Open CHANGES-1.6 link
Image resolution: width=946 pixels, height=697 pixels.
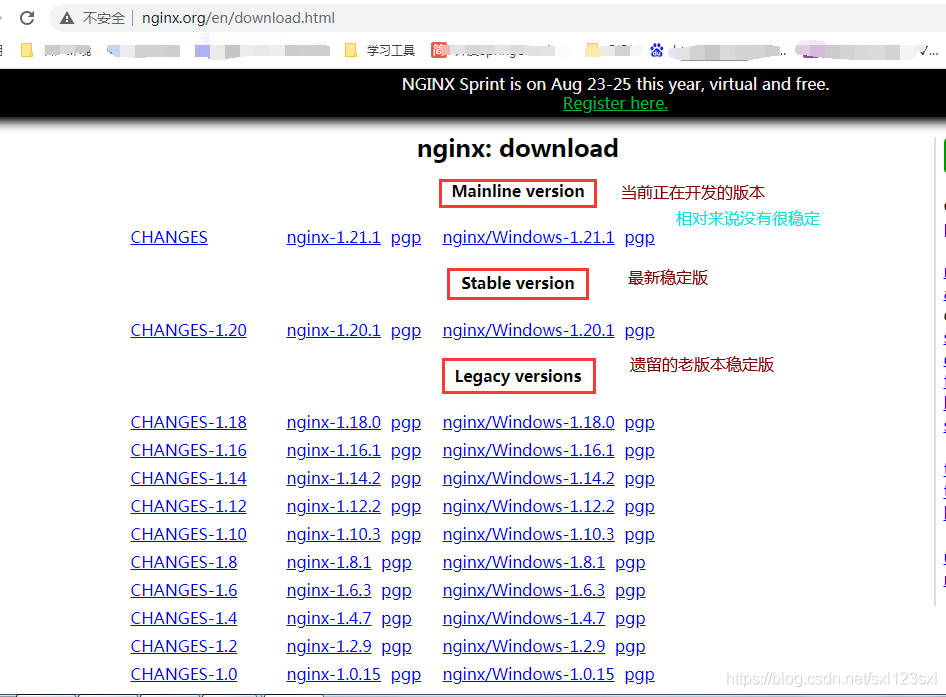coord(183,590)
